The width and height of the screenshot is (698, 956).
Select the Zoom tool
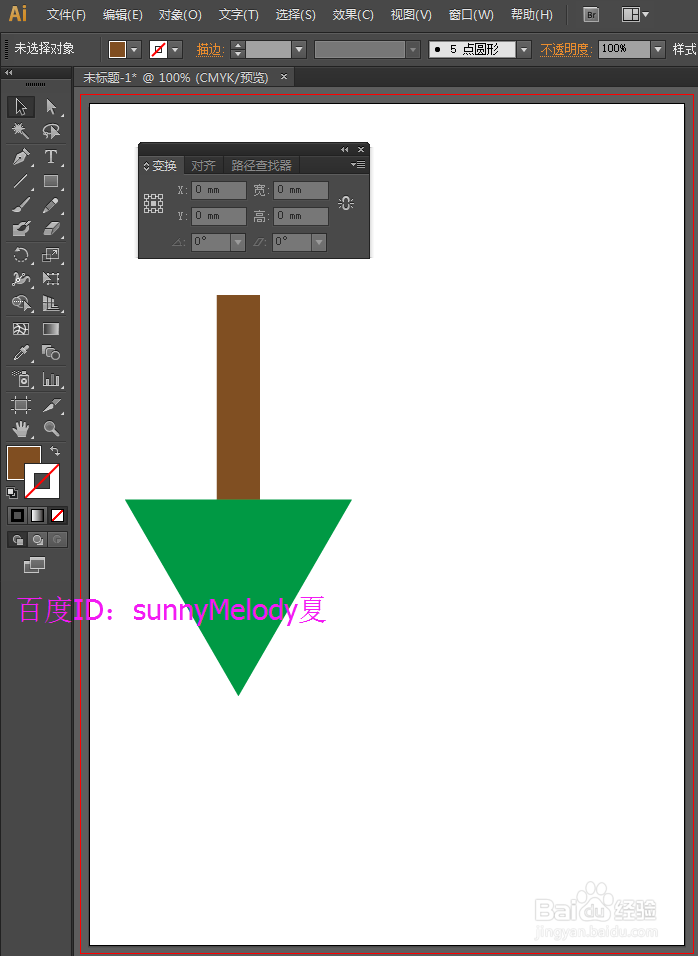(x=51, y=429)
